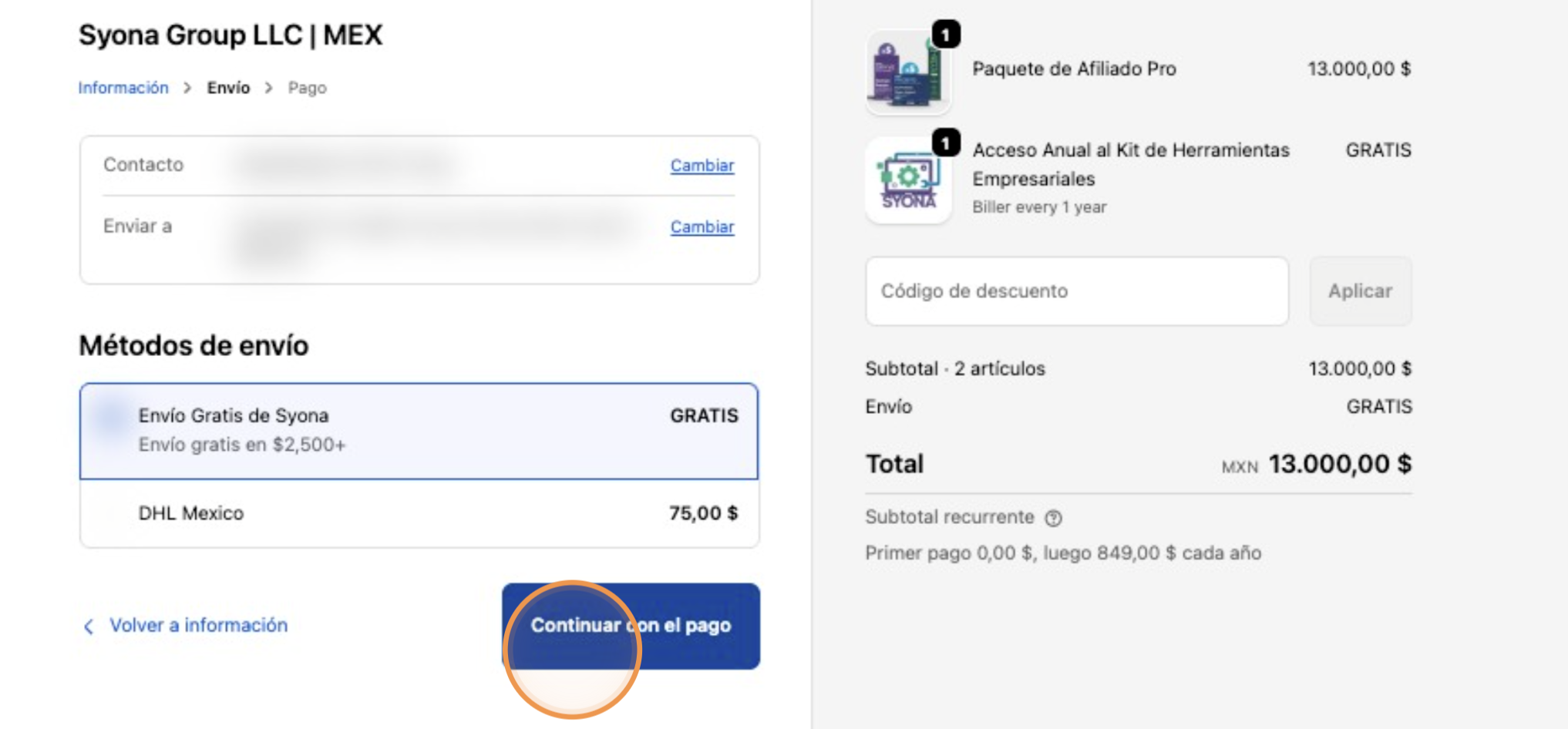Click the chevron between Información and Envío
This screenshot has width=1568, height=729.
pyautogui.click(x=187, y=88)
